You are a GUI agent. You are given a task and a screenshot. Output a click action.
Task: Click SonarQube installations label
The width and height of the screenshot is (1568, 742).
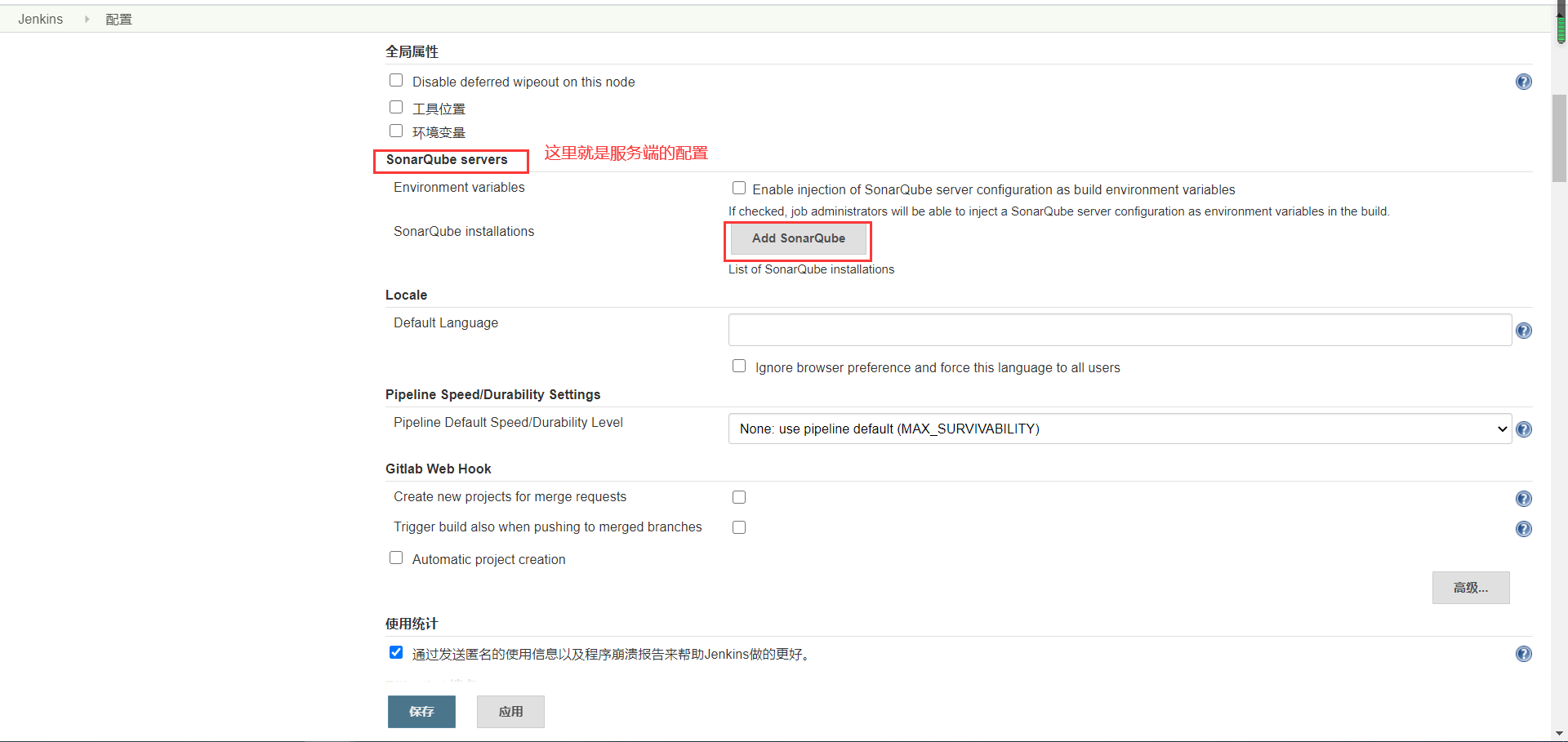coord(464,231)
